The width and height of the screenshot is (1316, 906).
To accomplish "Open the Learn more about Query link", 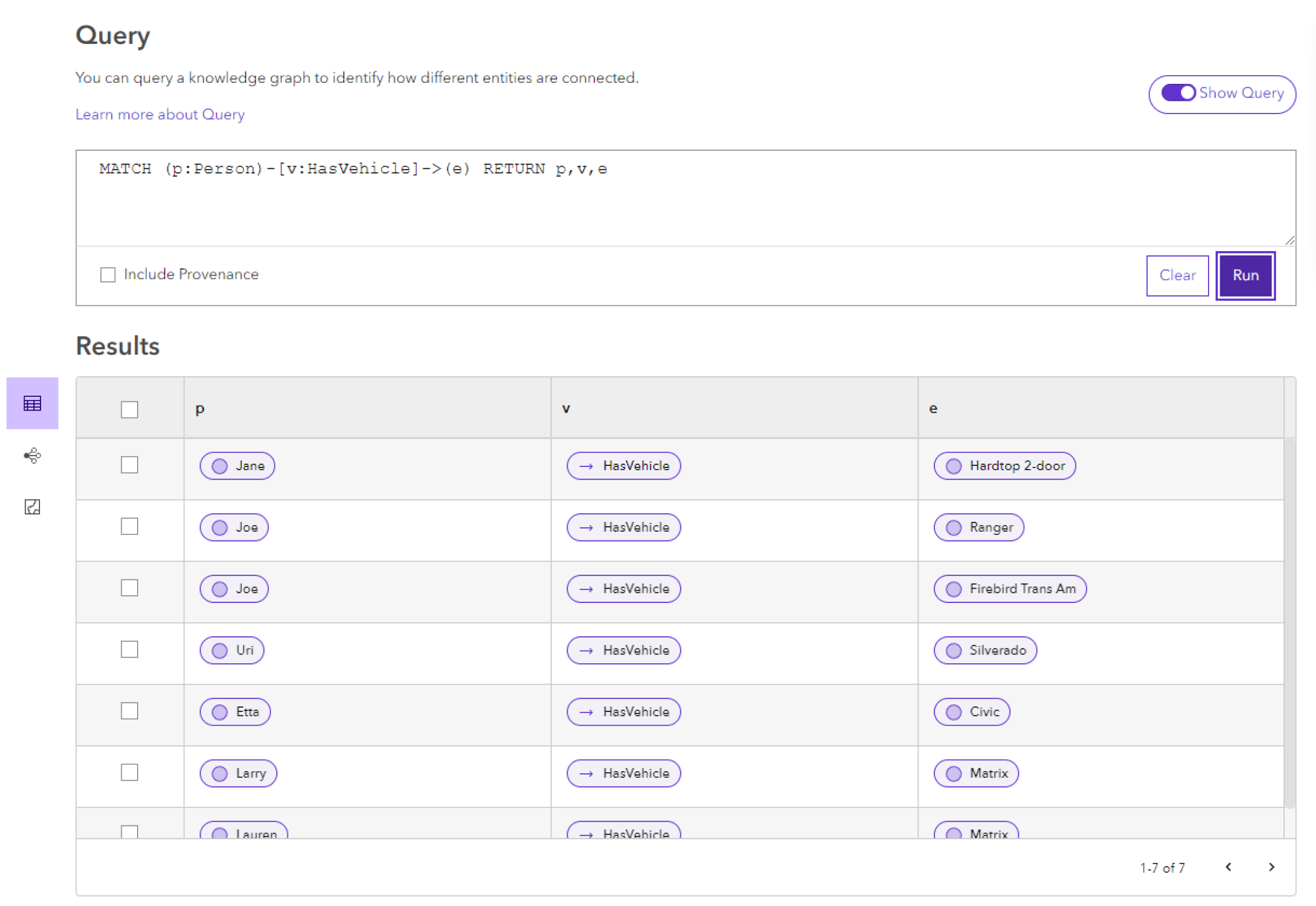I will pyautogui.click(x=160, y=113).
